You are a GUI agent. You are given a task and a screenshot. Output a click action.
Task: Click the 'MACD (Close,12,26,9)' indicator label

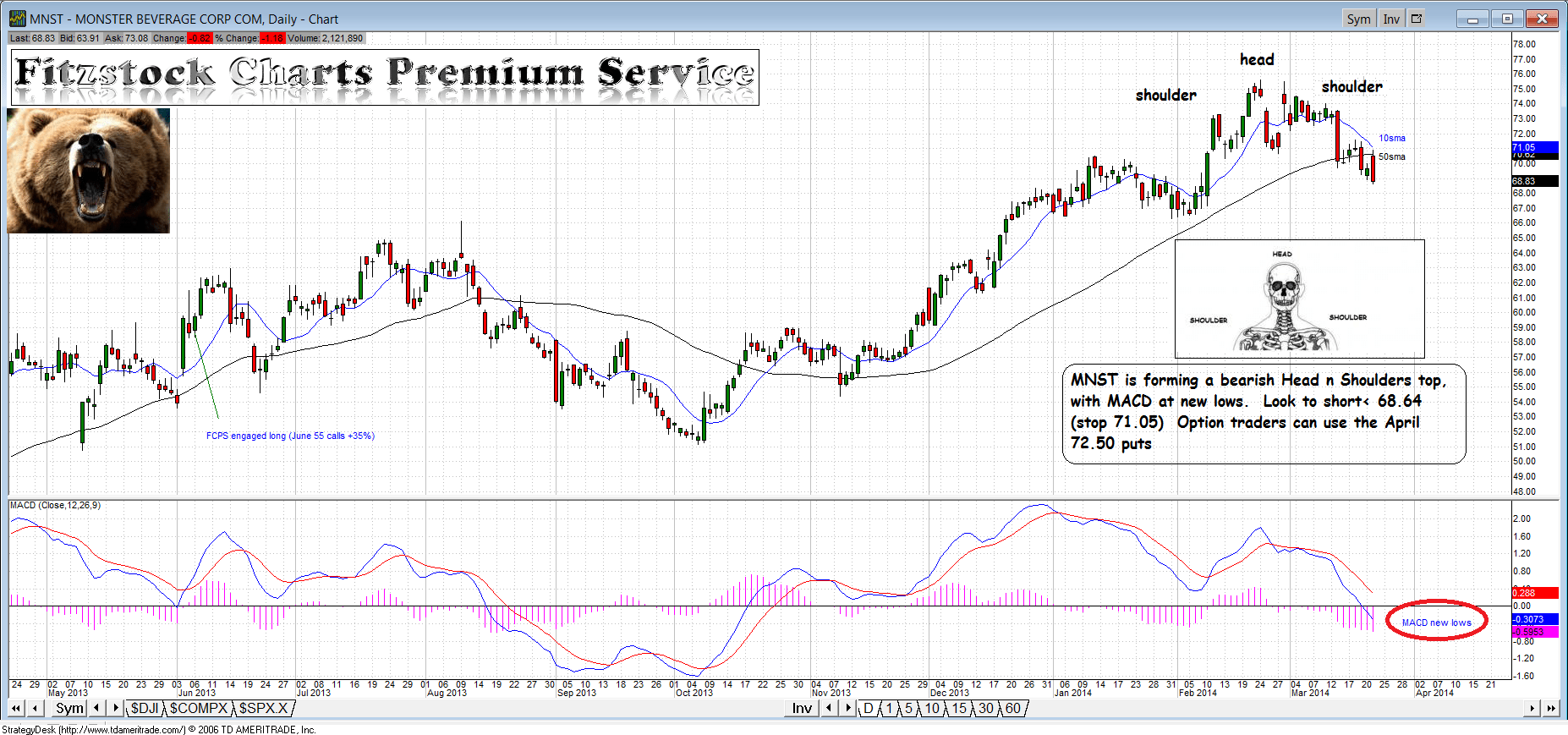[55, 505]
